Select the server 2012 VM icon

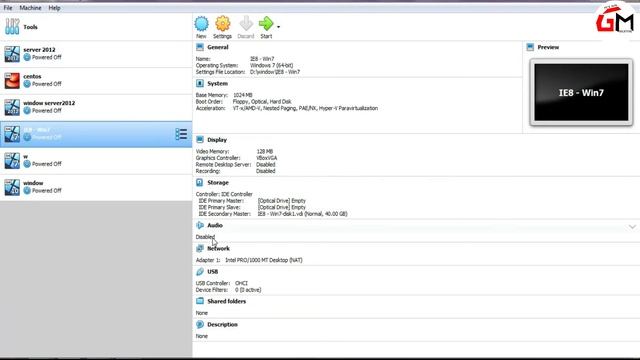click(12, 54)
